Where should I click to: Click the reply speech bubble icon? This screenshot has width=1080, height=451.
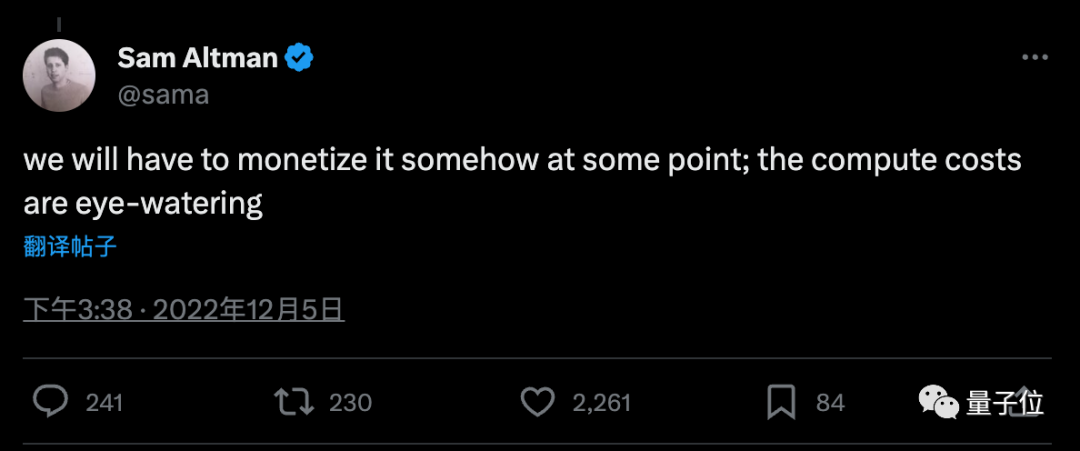pyautogui.click(x=50, y=402)
